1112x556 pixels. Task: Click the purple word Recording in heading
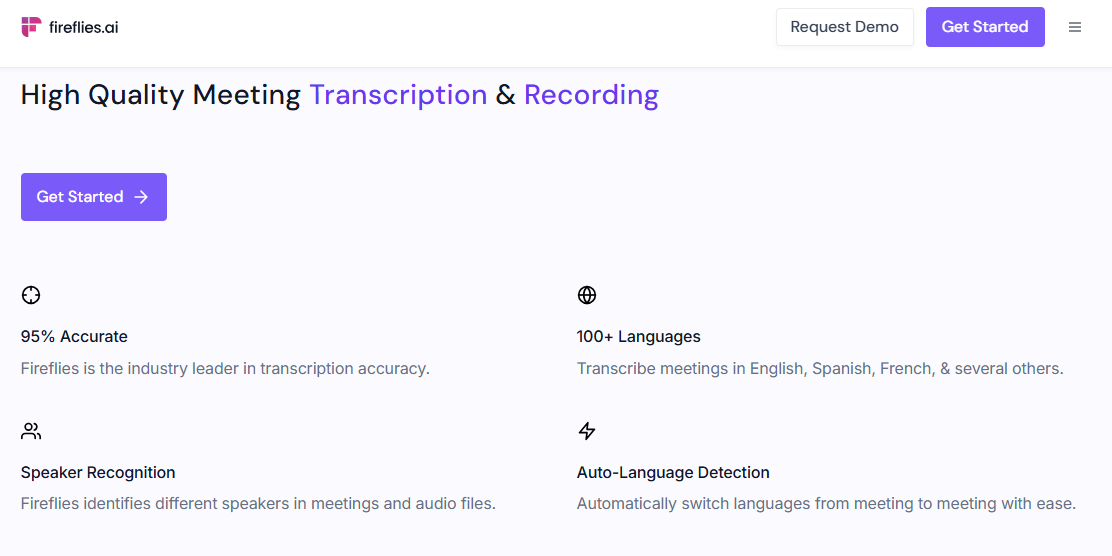pos(591,95)
